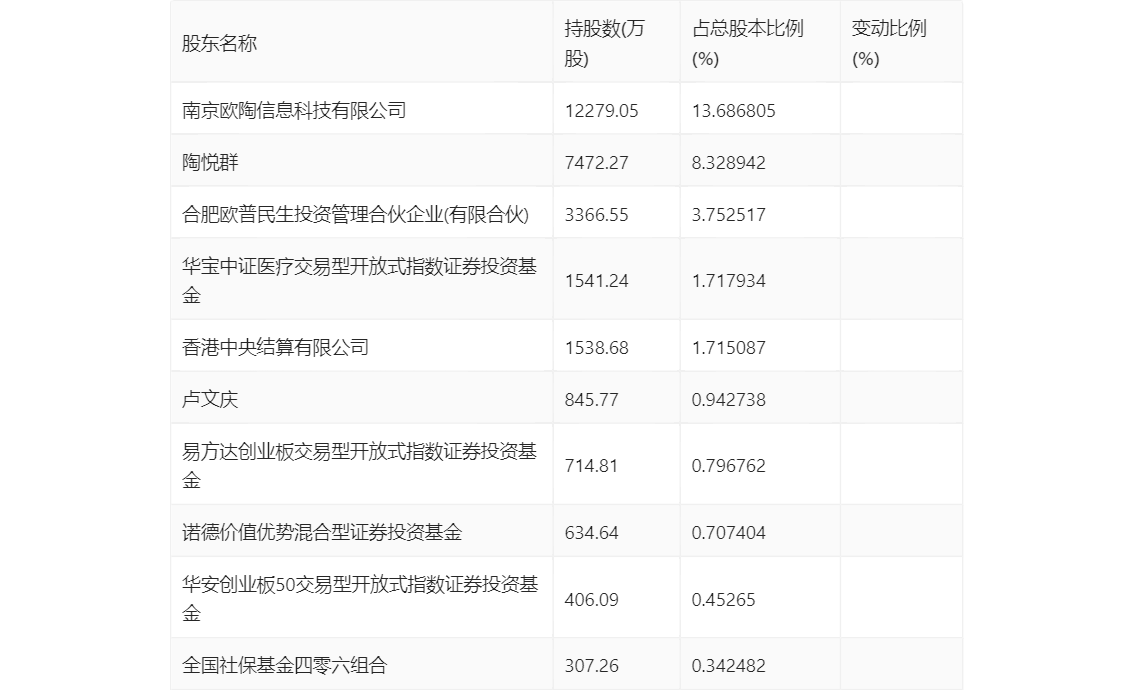Screen dimensions: 1134x690
Task: Select the value 12279.05
Action: 601,111
